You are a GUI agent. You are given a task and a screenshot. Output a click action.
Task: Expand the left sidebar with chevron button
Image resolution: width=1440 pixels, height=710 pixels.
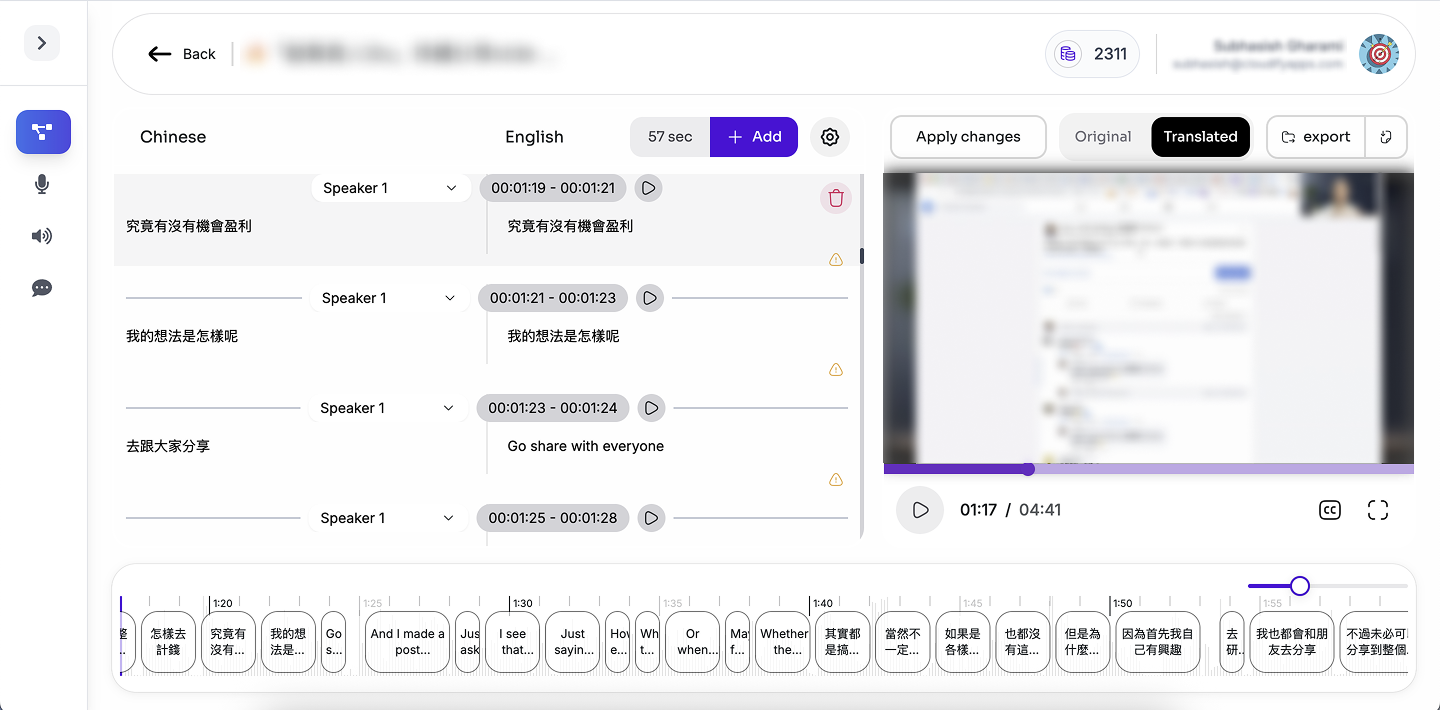coord(42,43)
